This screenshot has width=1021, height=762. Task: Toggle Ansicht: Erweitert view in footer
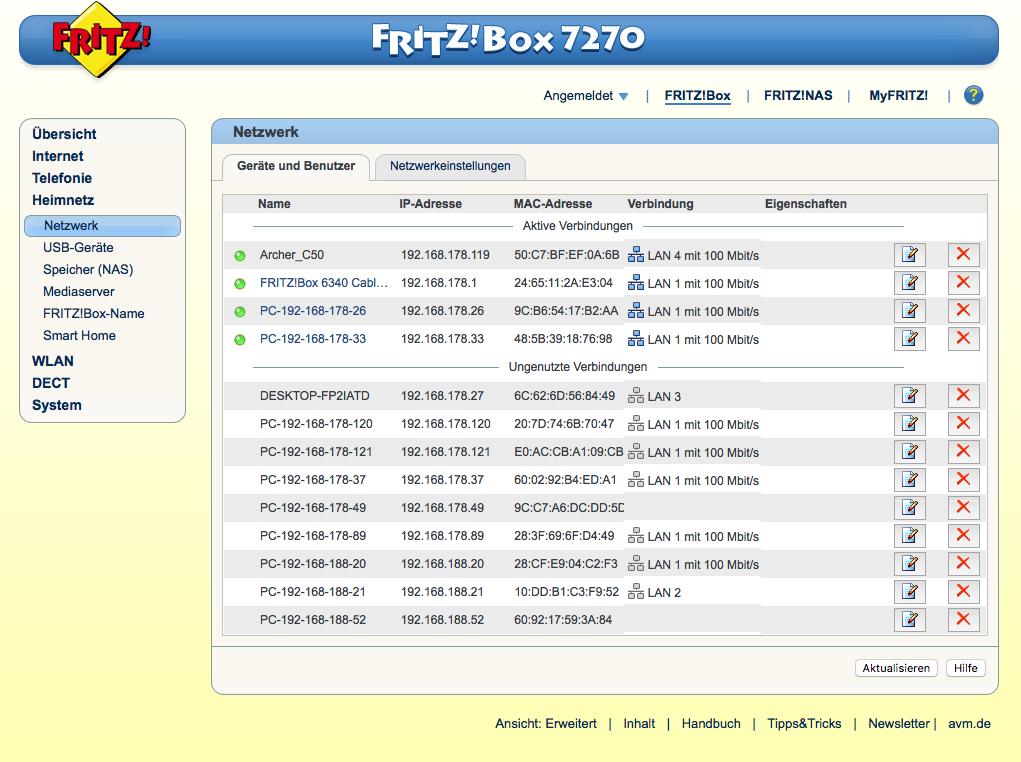546,724
